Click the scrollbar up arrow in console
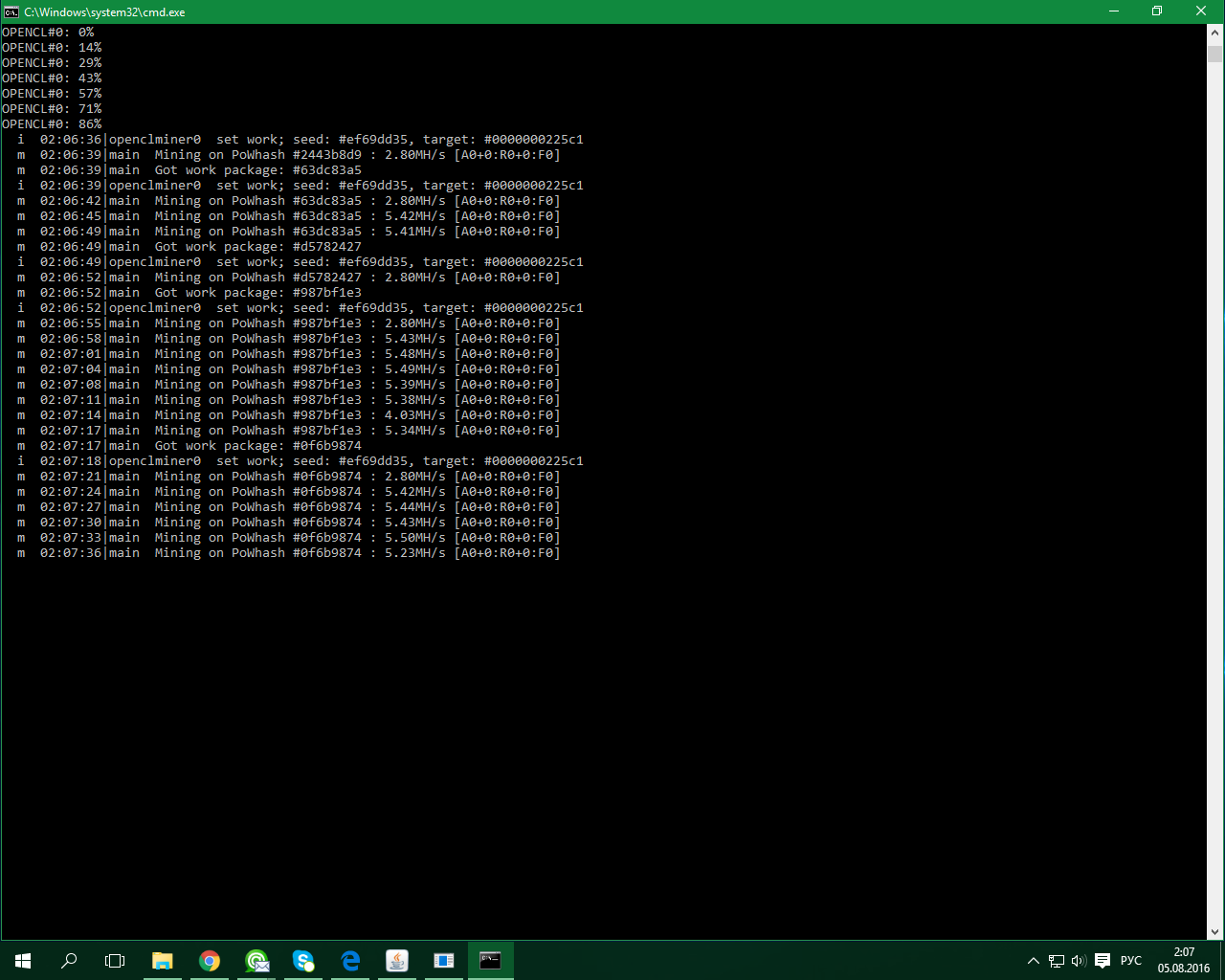Image resolution: width=1225 pixels, height=980 pixels. (x=1215, y=33)
